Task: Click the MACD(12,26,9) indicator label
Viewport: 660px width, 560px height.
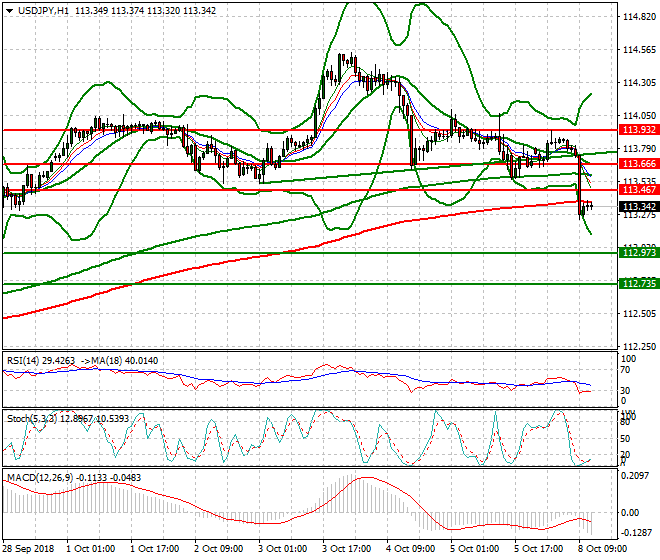Action: click(40, 478)
